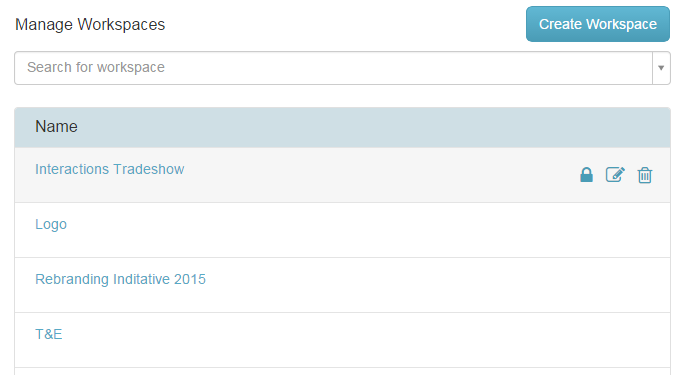The image size is (679, 375).
Task: Click the right edge of Create Workspace button
Action: click(x=665, y=24)
